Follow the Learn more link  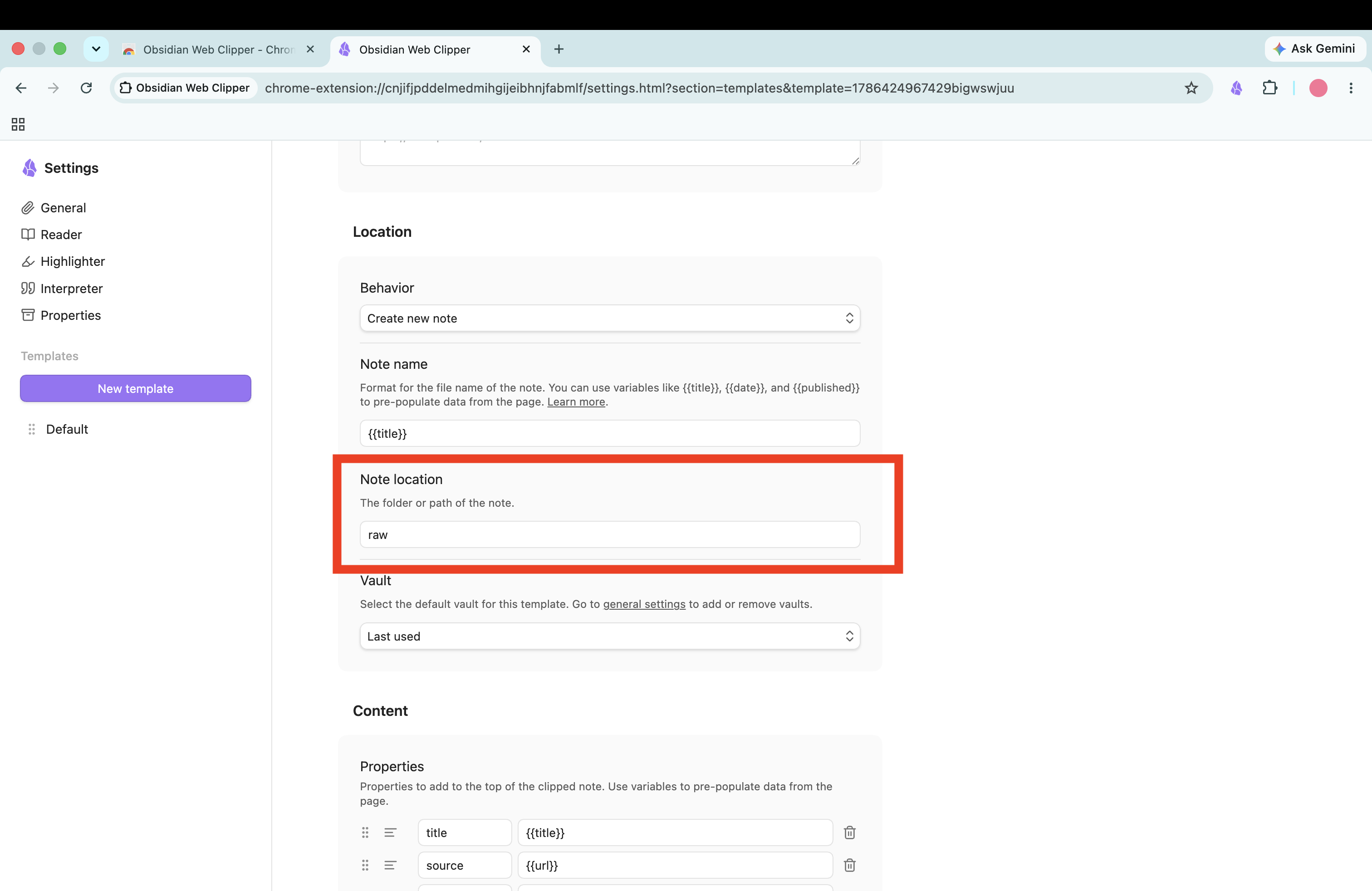coord(576,402)
